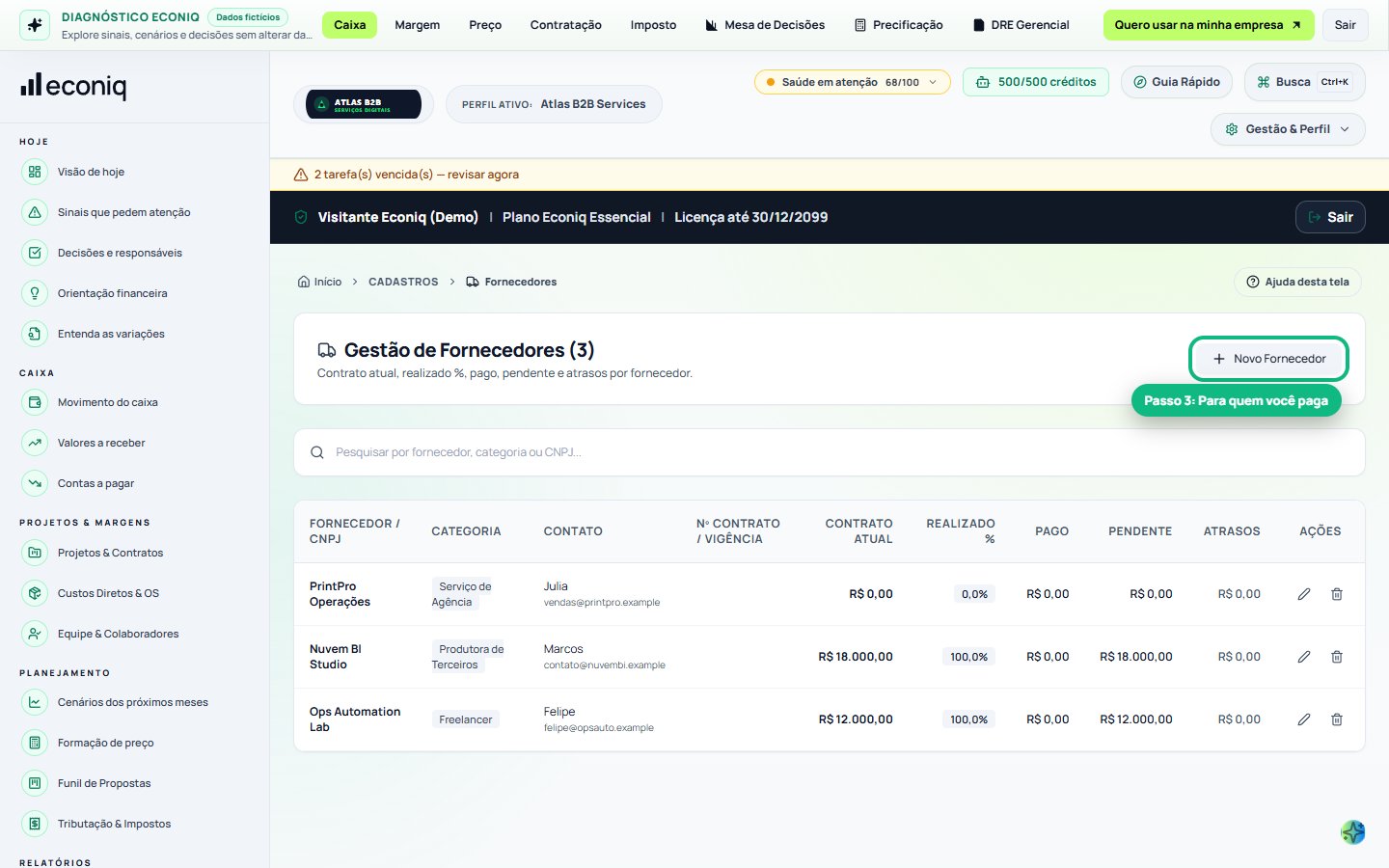Click the 500/500 créditos badge
This screenshot has height=868, width=1389.
[1036, 82]
